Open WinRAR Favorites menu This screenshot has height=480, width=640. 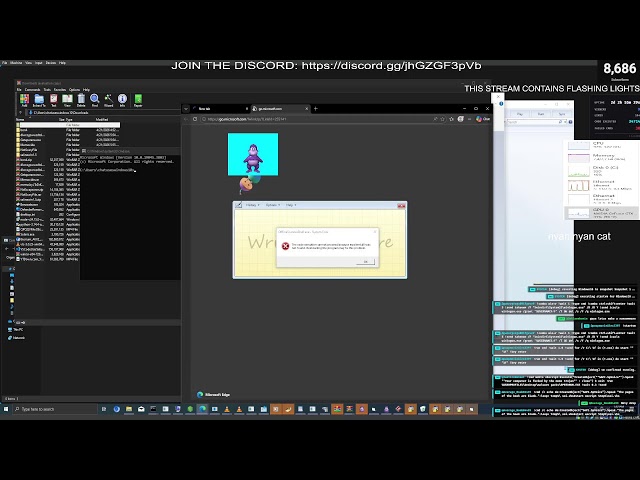60,89
